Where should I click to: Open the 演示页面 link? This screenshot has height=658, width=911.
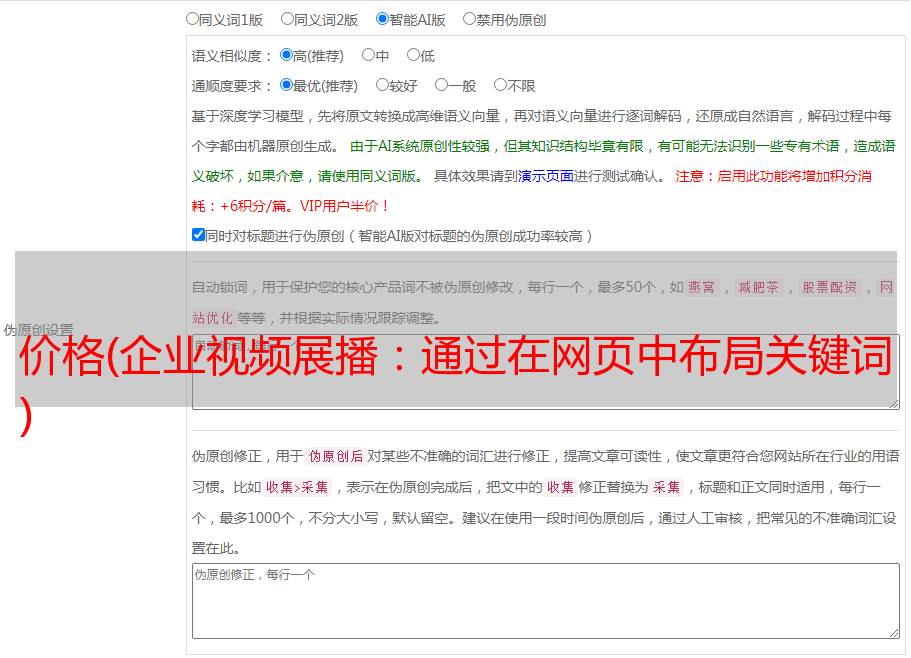point(545,176)
